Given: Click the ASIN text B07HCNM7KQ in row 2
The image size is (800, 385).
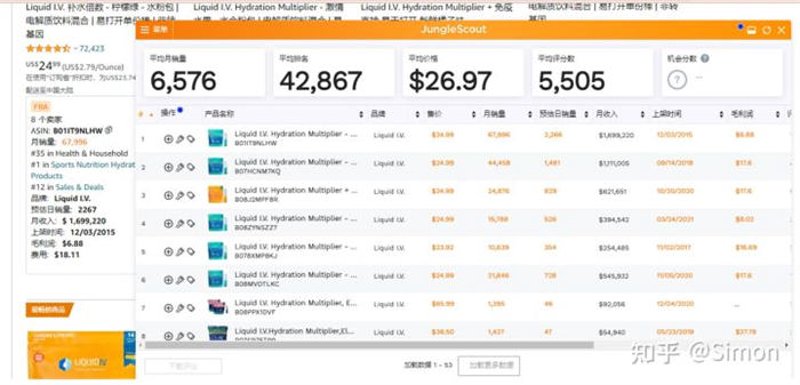Looking at the screenshot, I should pos(257,171).
